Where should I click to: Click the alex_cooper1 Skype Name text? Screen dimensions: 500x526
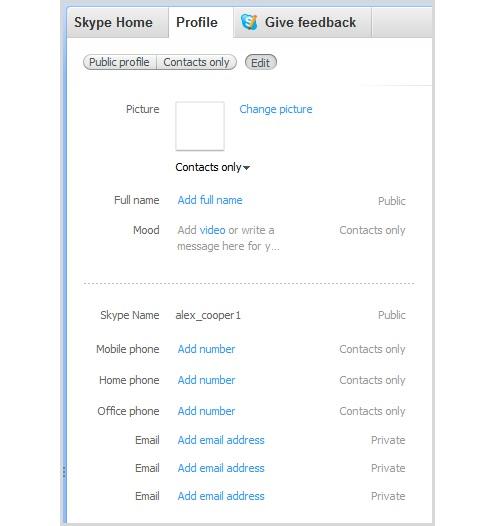[208, 315]
